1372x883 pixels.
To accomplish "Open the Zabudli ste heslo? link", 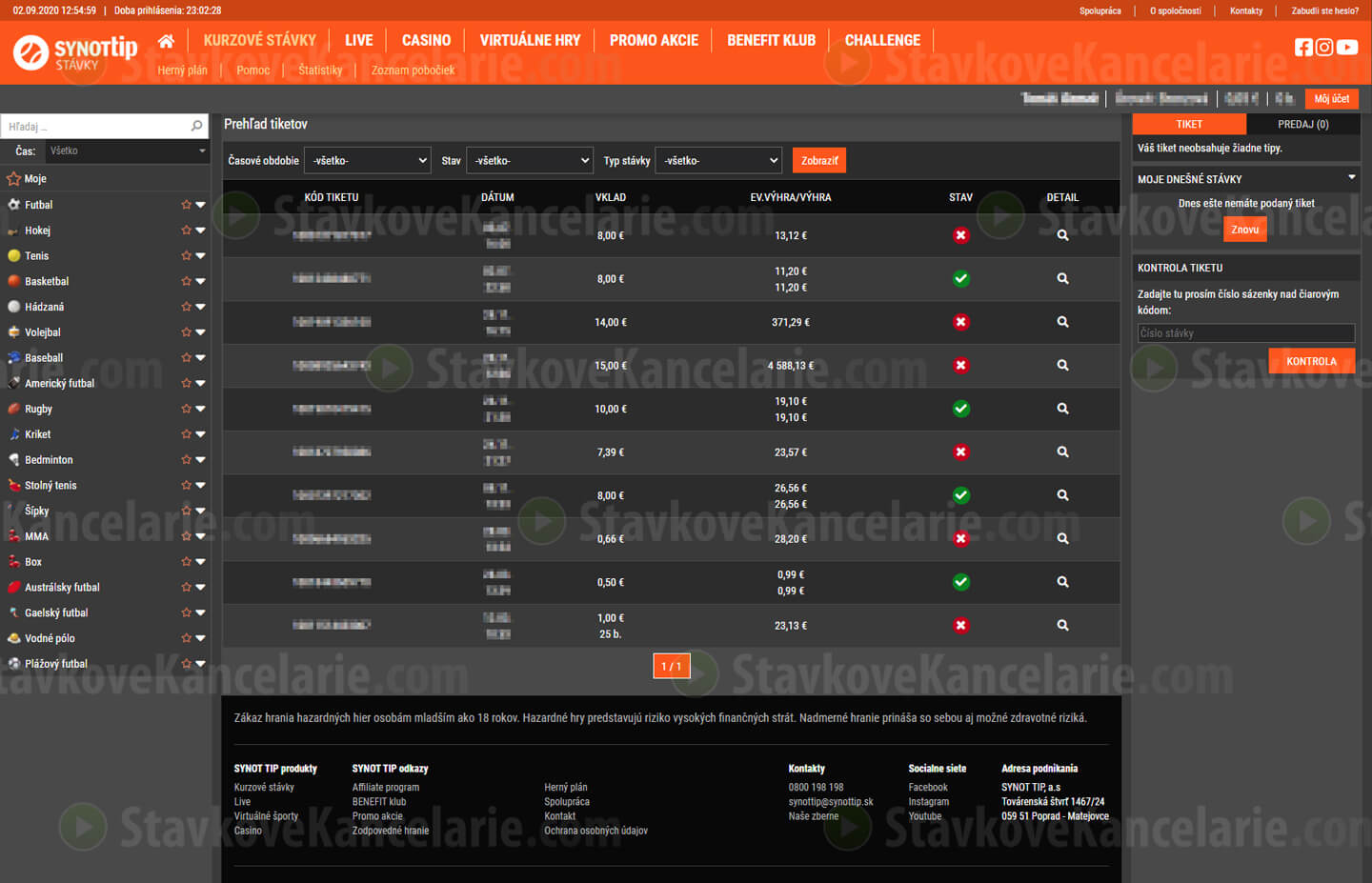I will coord(1325,11).
